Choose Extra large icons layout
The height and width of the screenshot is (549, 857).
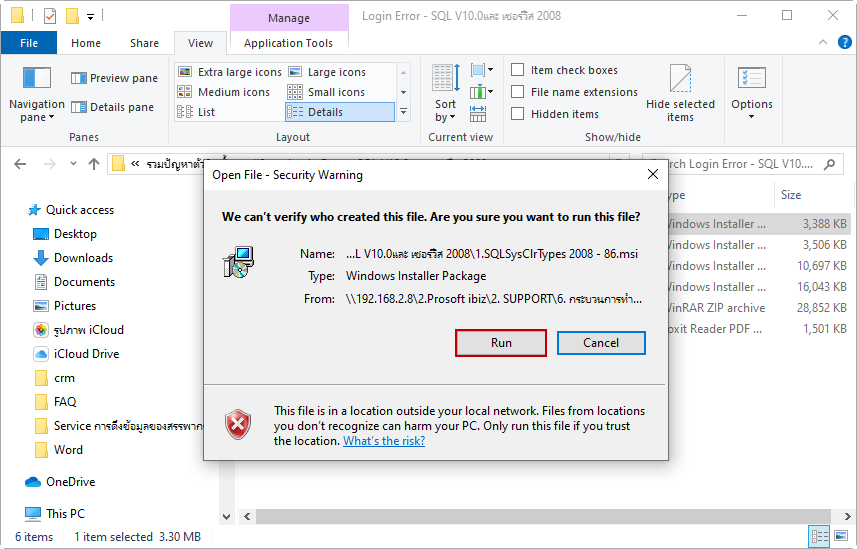(x=230, y=72)
